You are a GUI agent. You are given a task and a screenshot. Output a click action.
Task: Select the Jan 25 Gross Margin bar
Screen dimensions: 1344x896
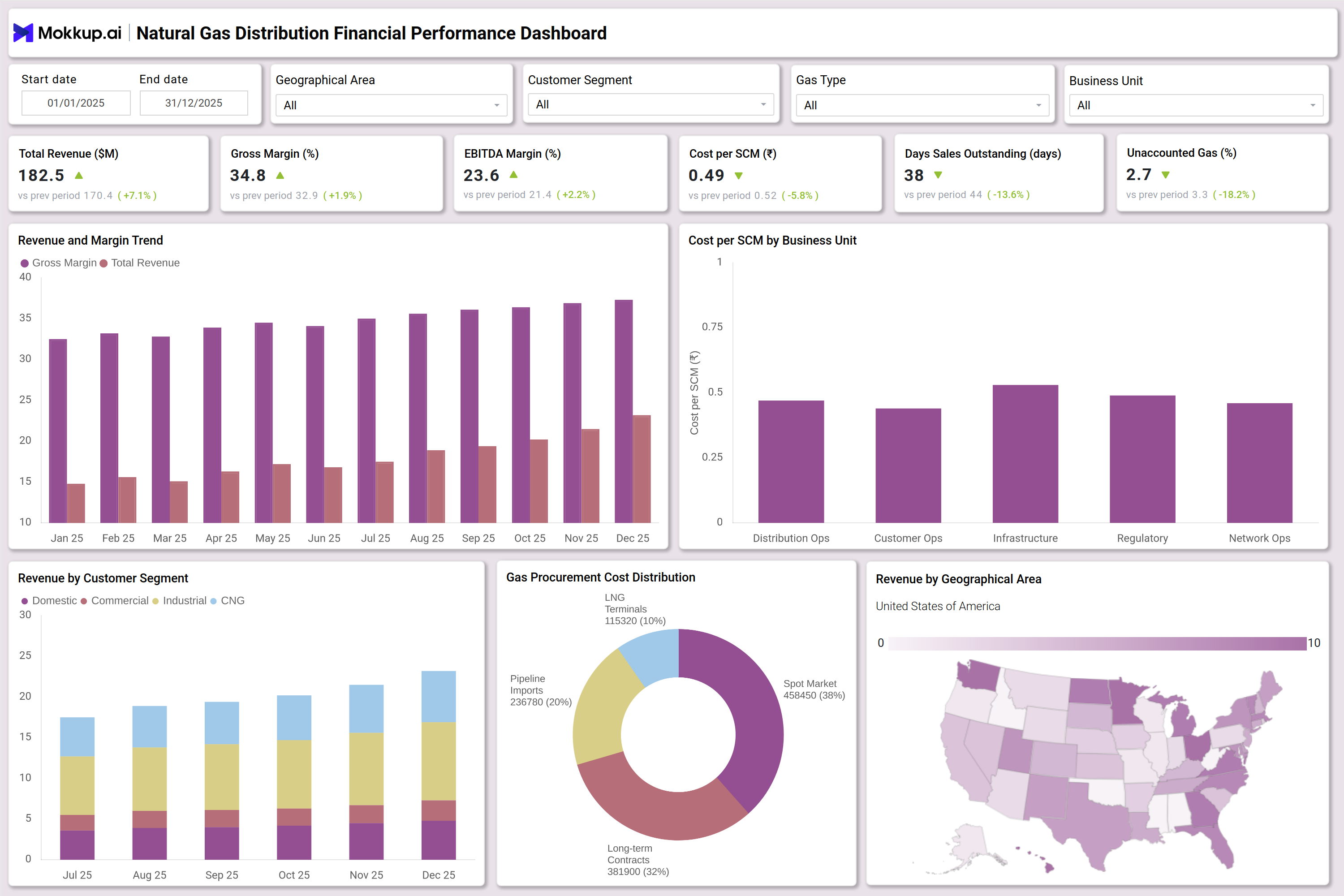coord(58,431)
